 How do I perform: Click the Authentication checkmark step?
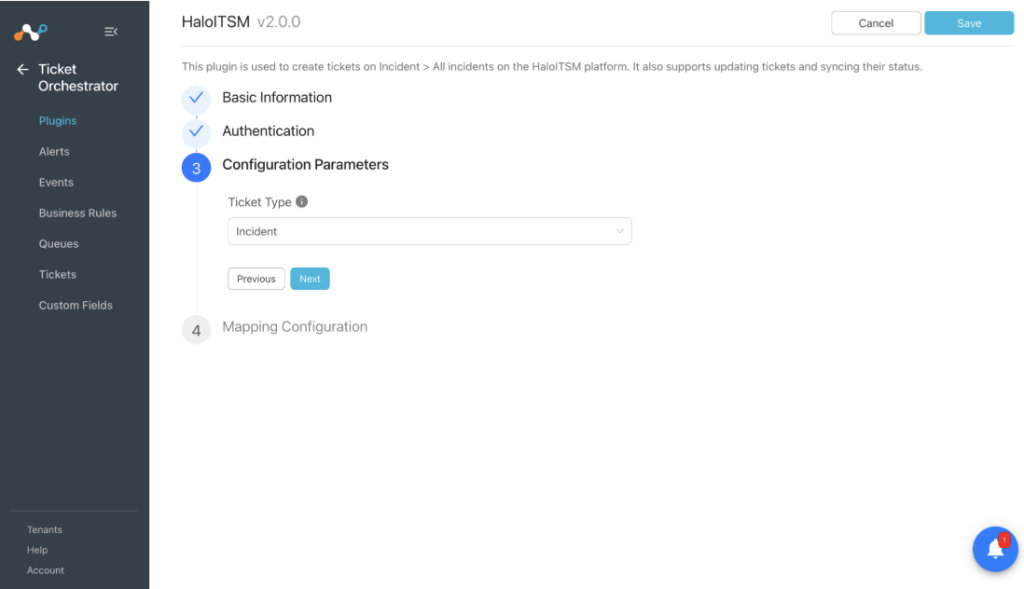196,132
